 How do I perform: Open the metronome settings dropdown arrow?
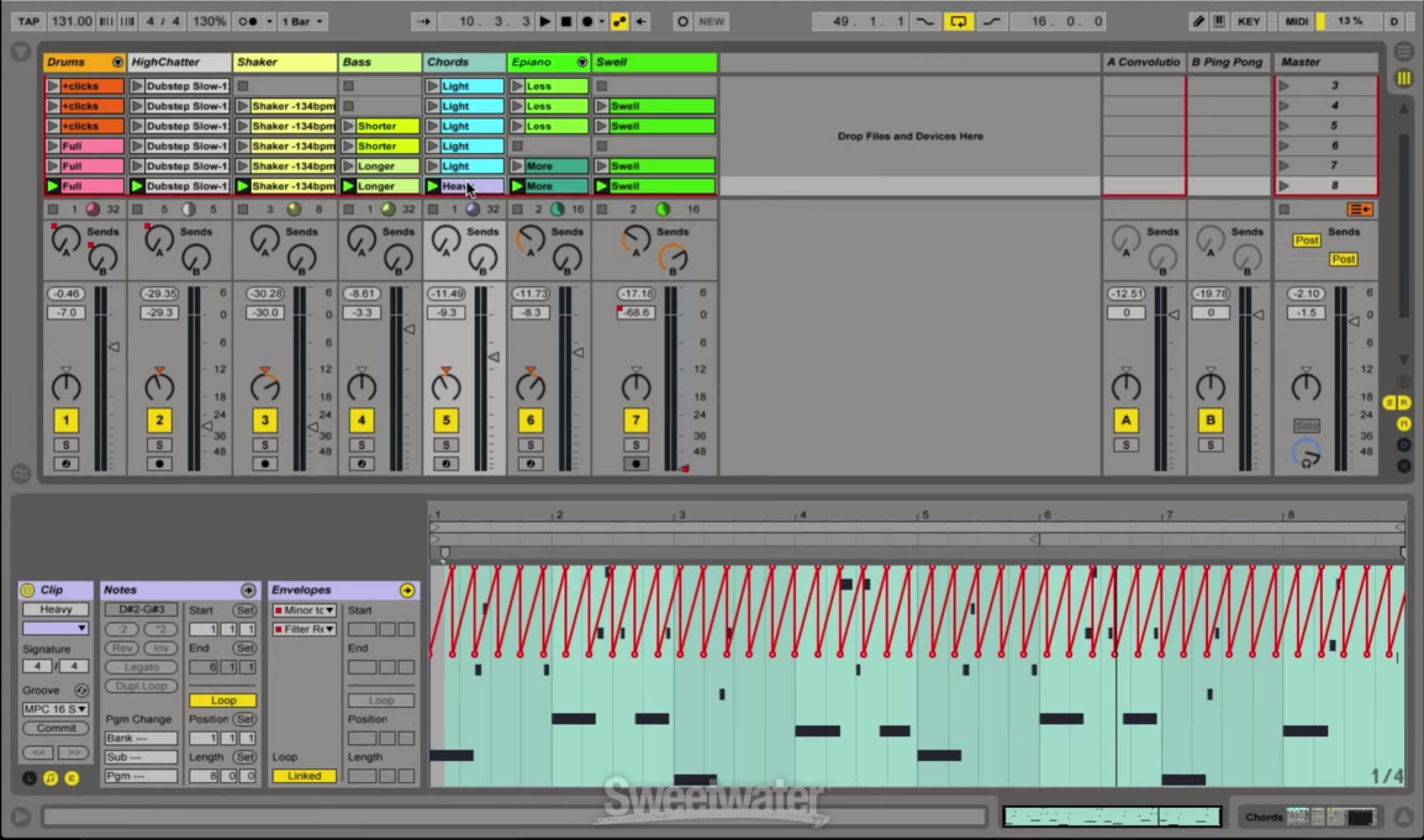pos(270,21)
